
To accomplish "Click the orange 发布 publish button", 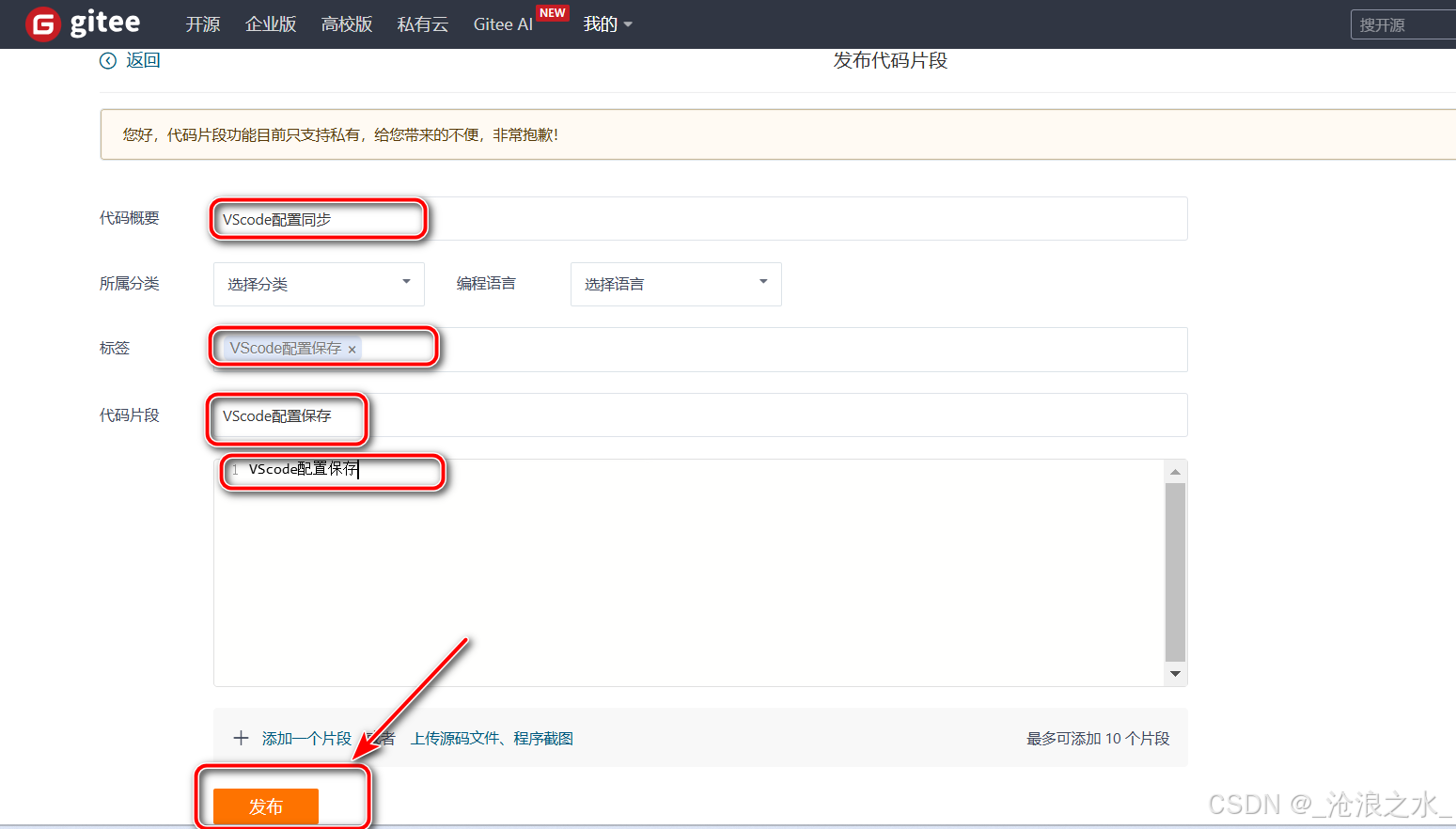I will [266, 806].
